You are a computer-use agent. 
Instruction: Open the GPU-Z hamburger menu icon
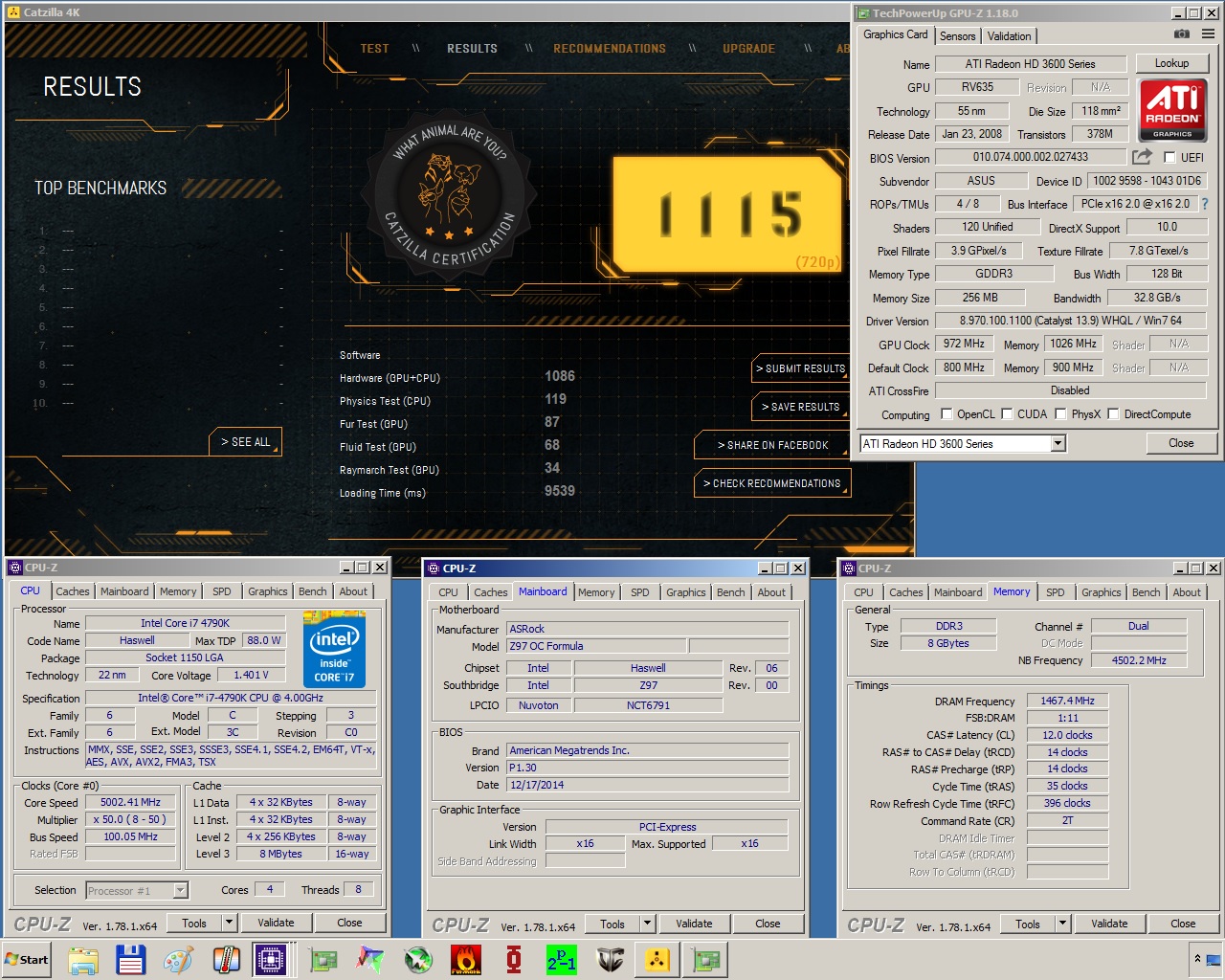[x=1209, y=33]
